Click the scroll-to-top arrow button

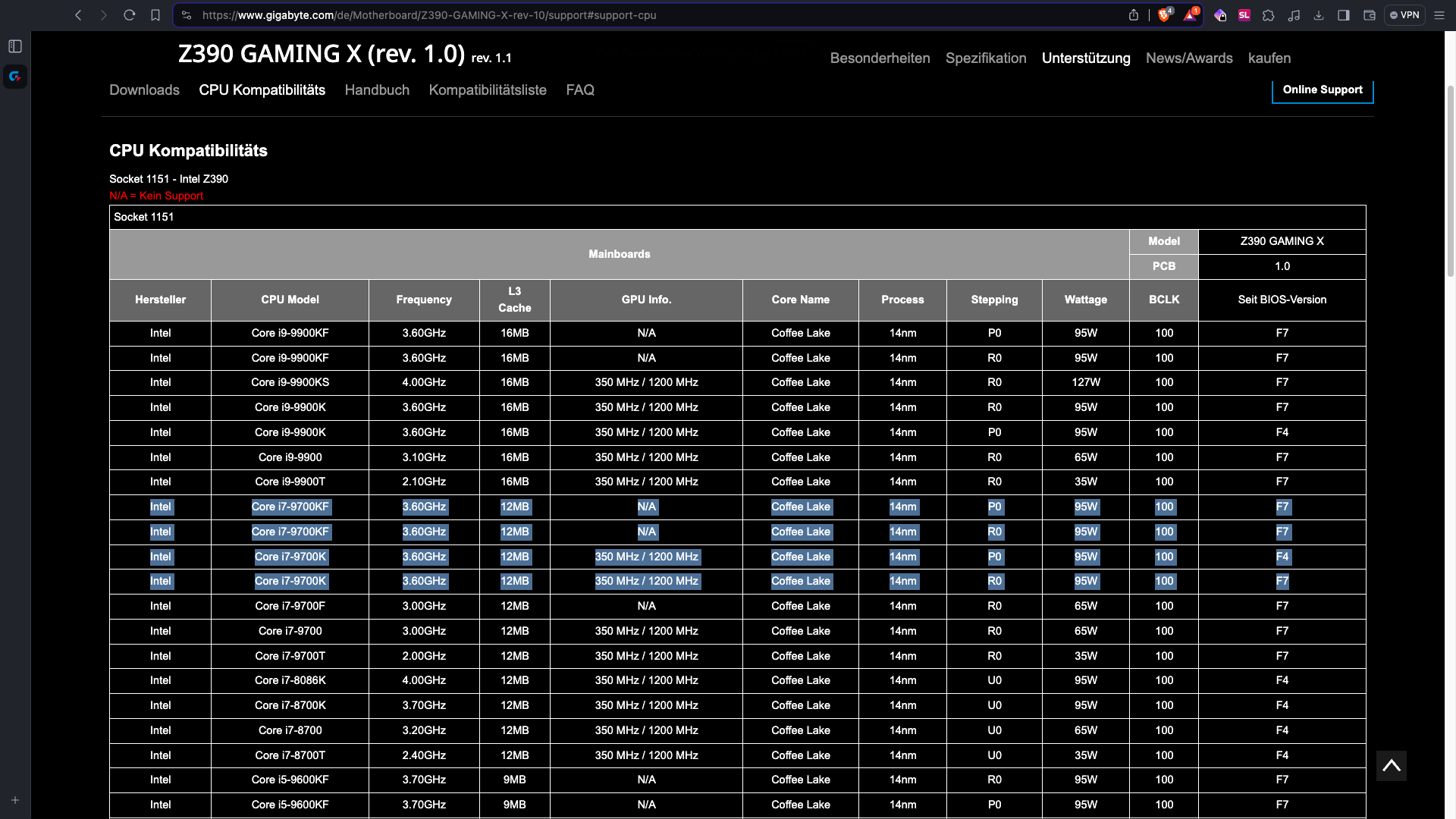coord(1392,766)
